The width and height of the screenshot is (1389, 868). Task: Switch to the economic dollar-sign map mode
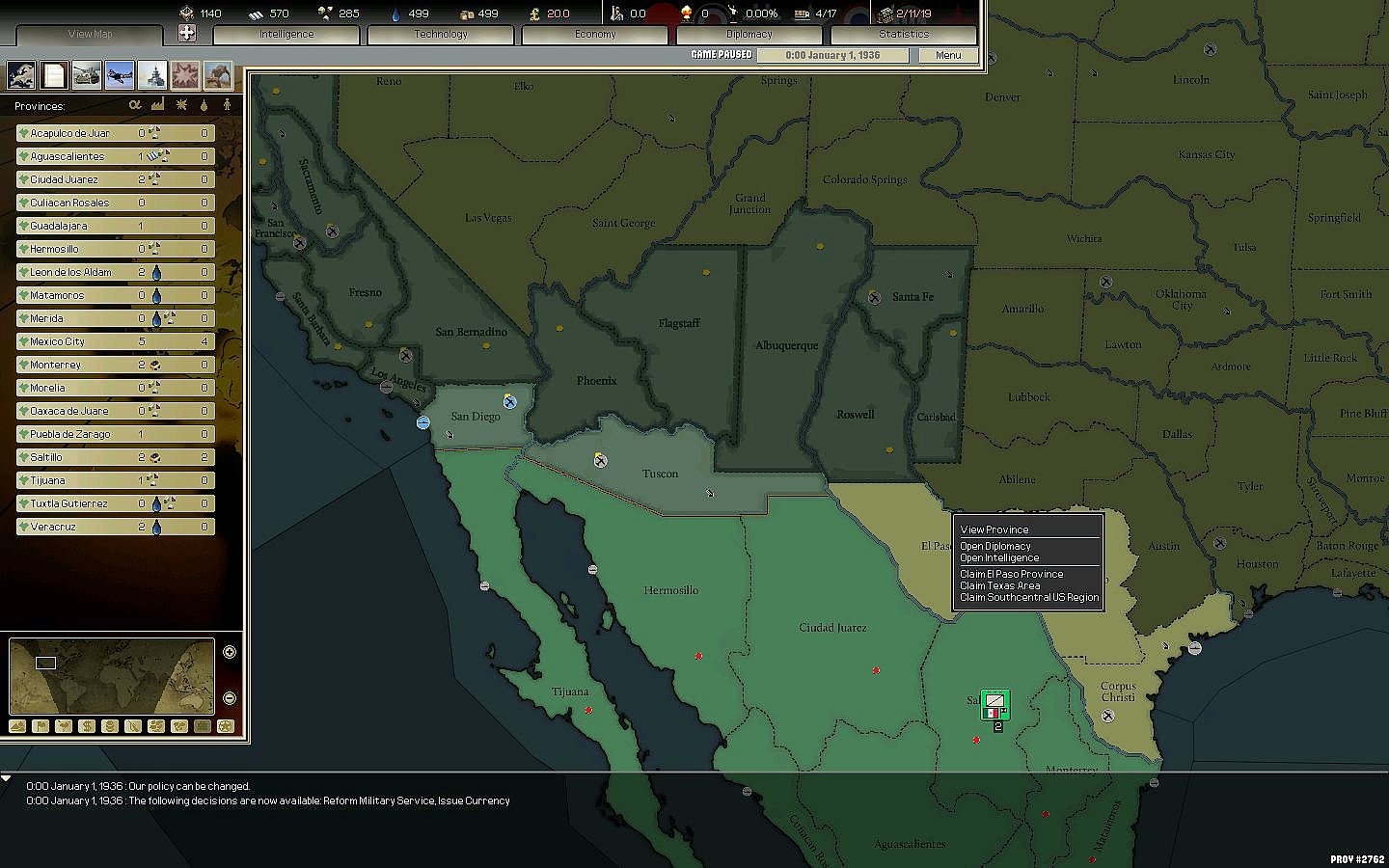(87, 726)
